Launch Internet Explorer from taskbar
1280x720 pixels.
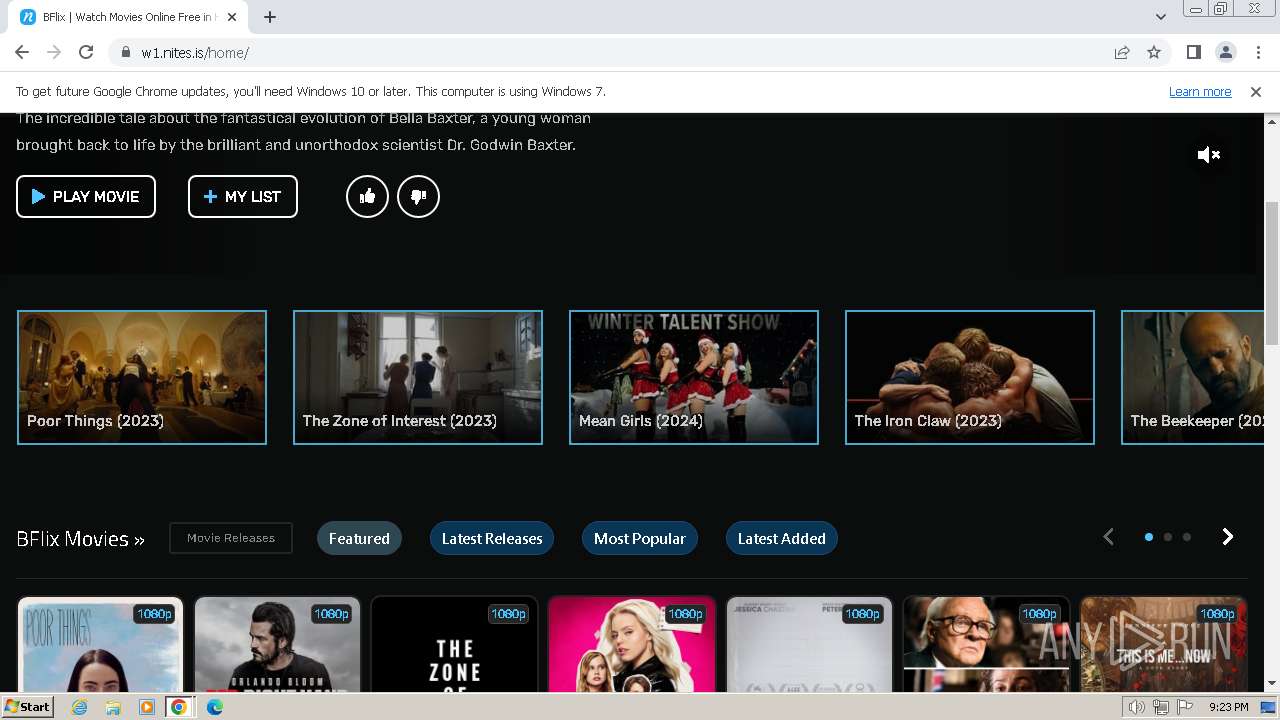click(80, 707)
